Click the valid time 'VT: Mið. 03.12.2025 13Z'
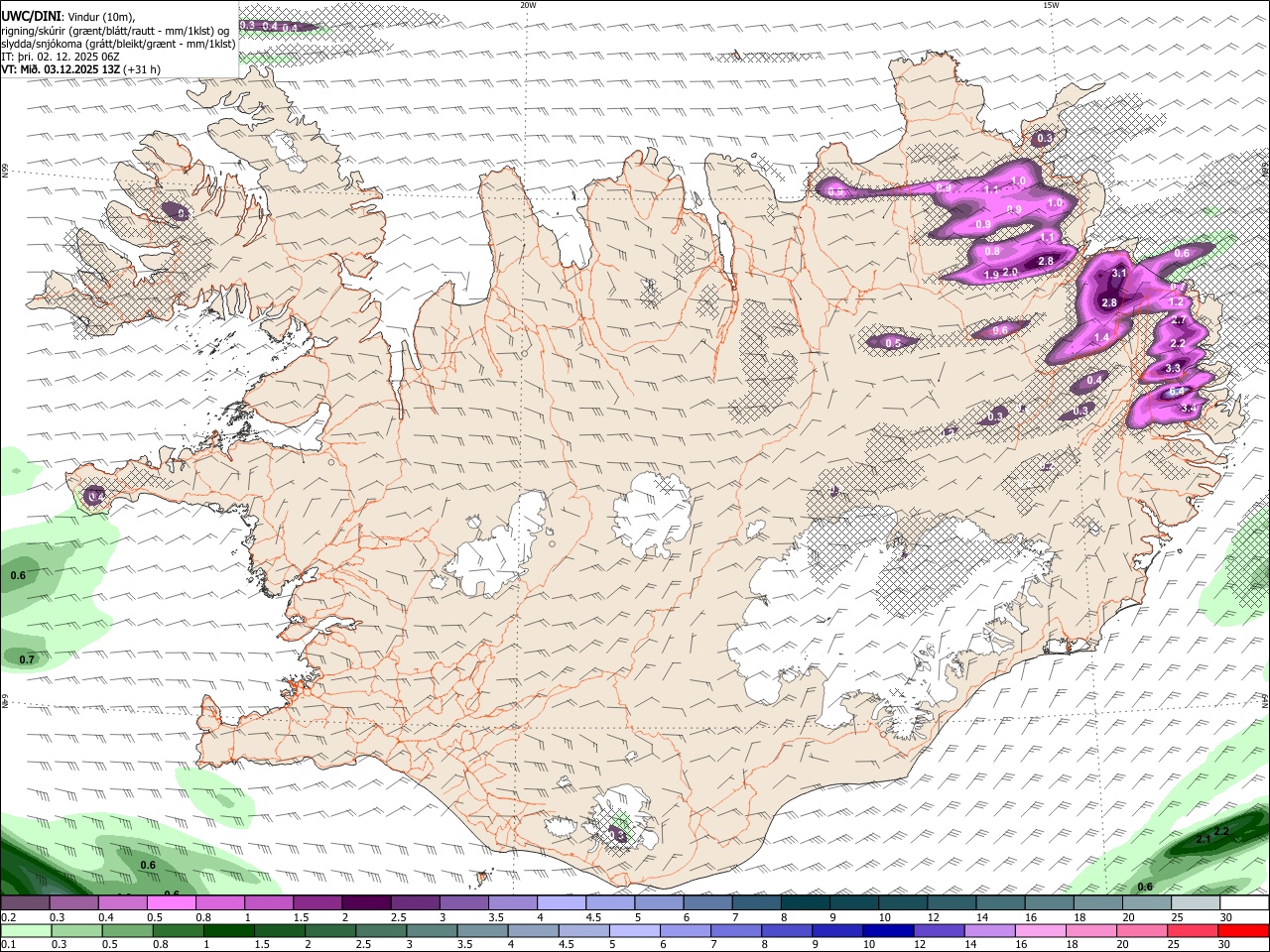The height and width of the screenshot is (952, 1270). tap(61, 69)
